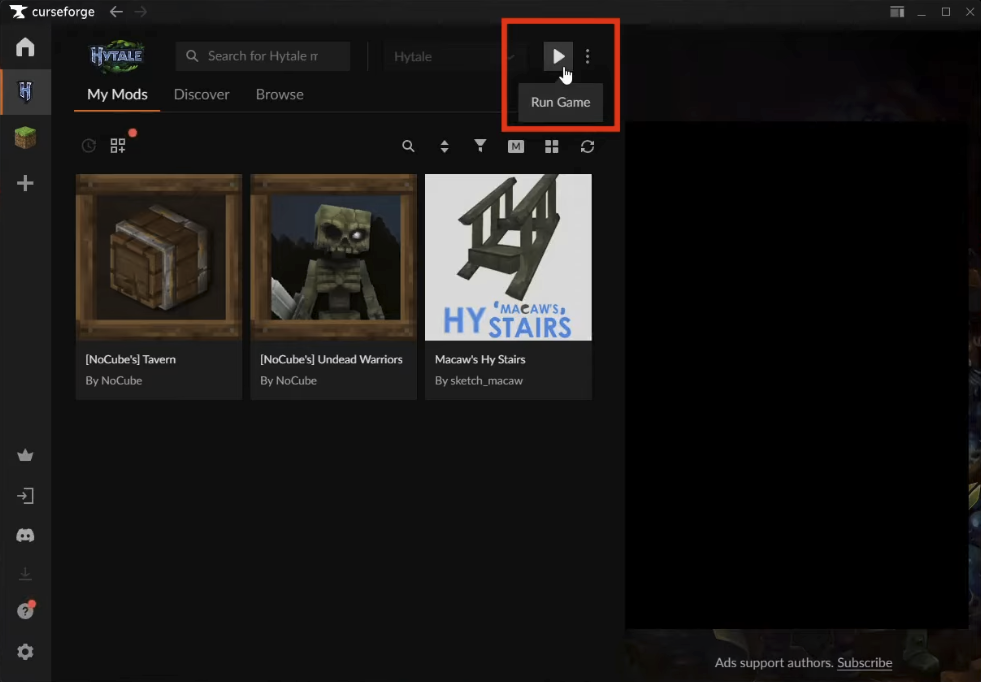Go to the Home sidebar icon

(25, 48)
